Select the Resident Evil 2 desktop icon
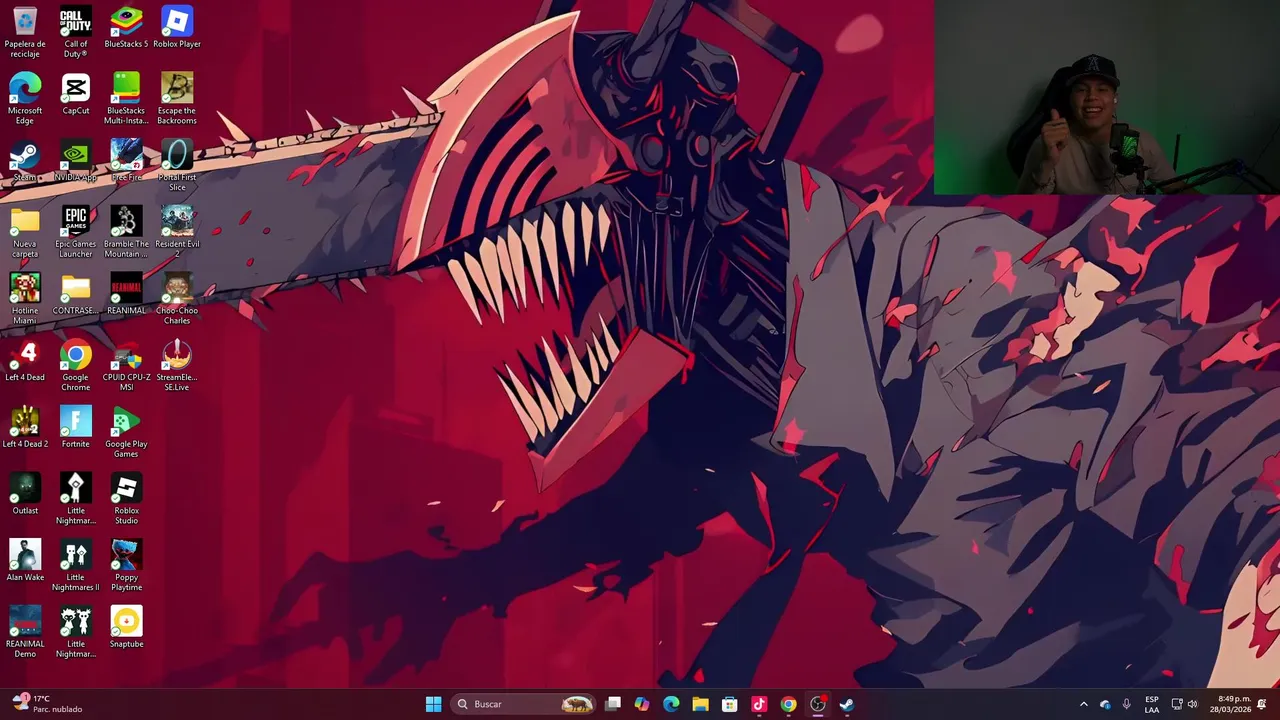1280x720 pixels. point(177,232)
